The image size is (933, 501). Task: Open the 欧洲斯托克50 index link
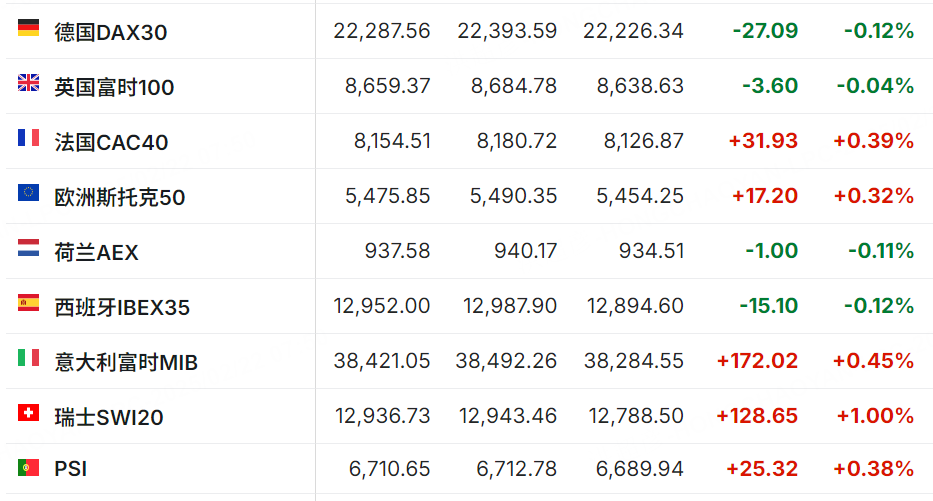point(120,198)
